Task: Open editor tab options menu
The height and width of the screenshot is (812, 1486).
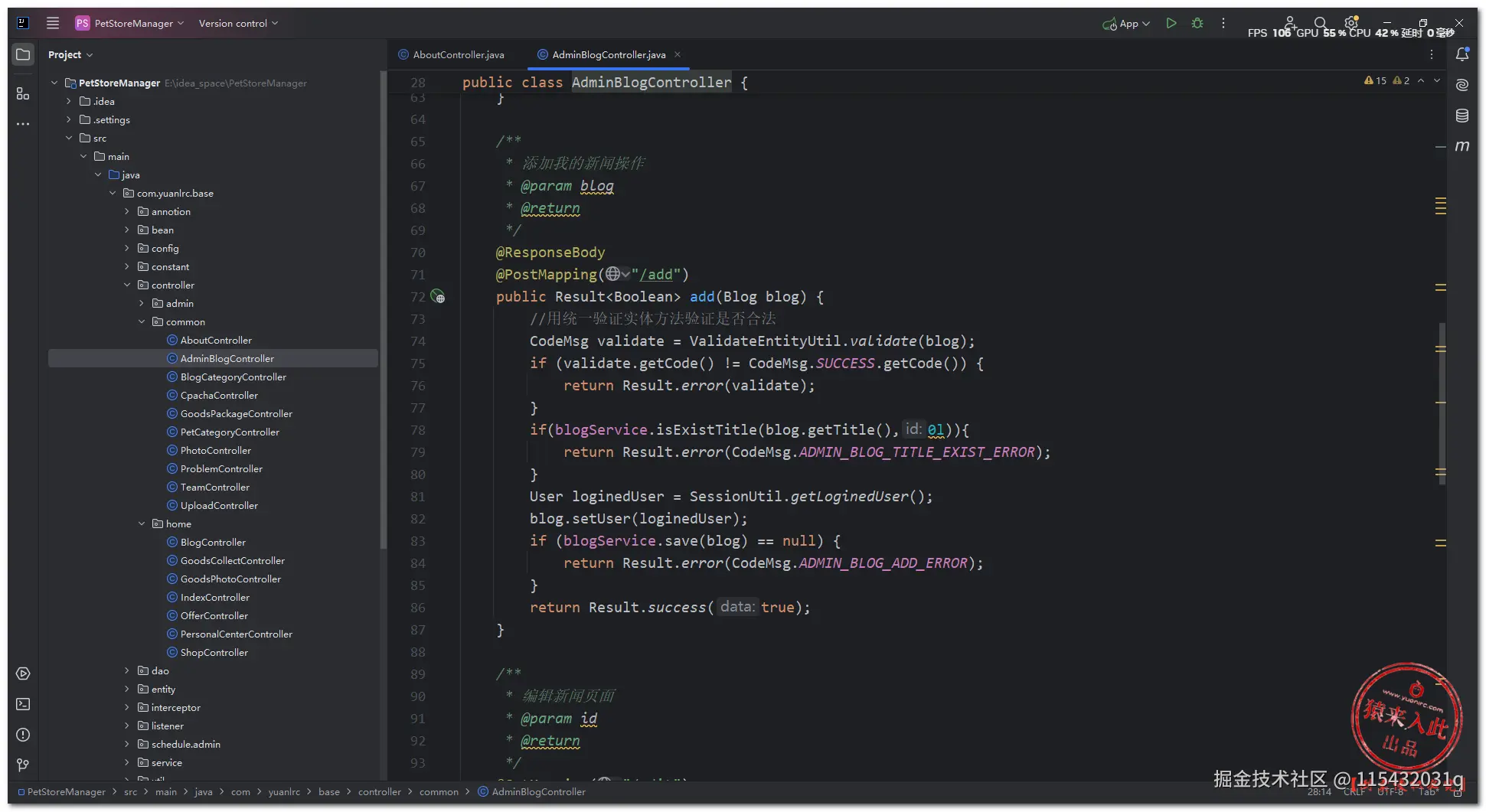Action: [1431, 54]
